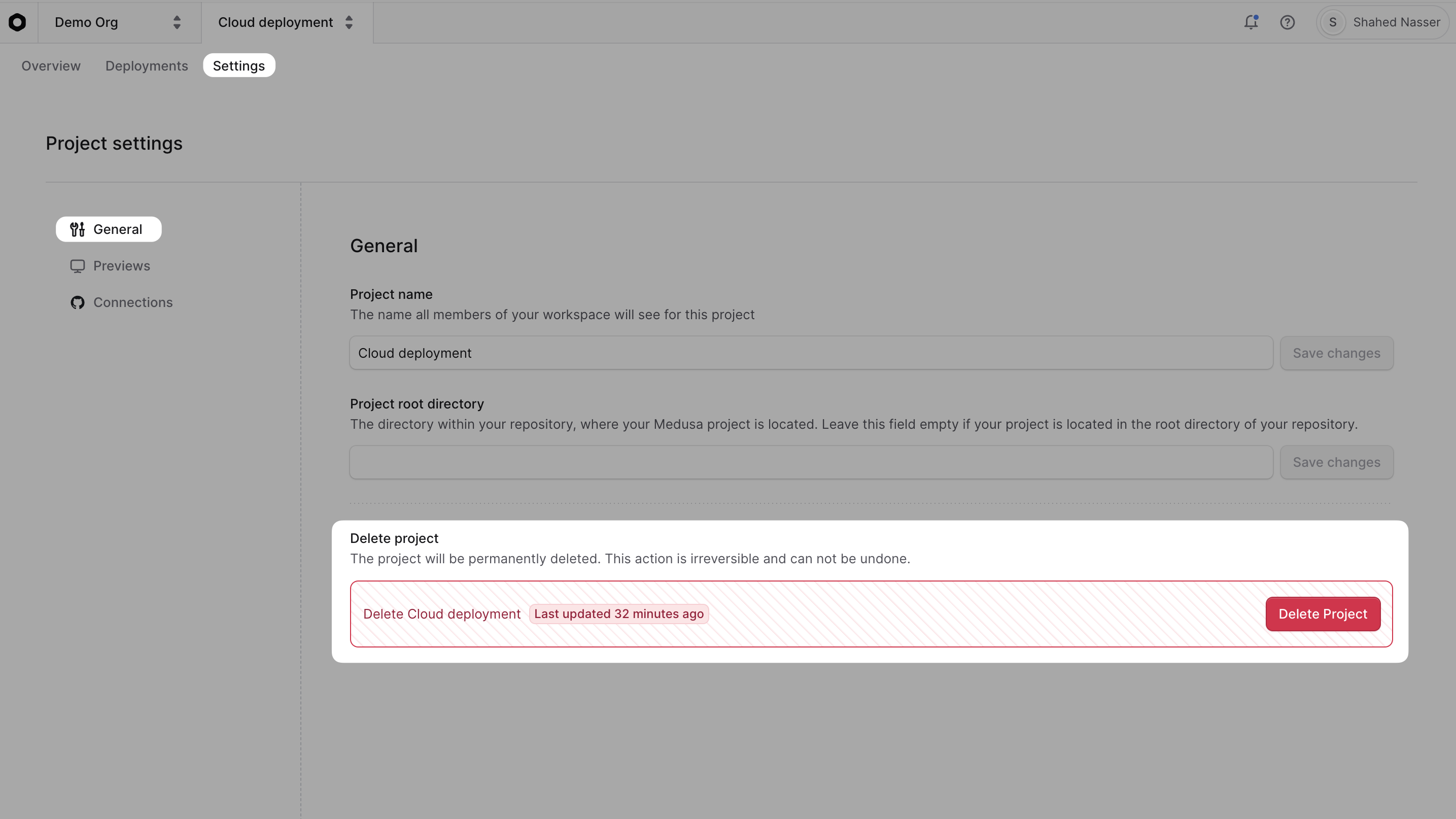Click the GitHub icon beside Connections
1456x819 pixels.
point(78,302)
